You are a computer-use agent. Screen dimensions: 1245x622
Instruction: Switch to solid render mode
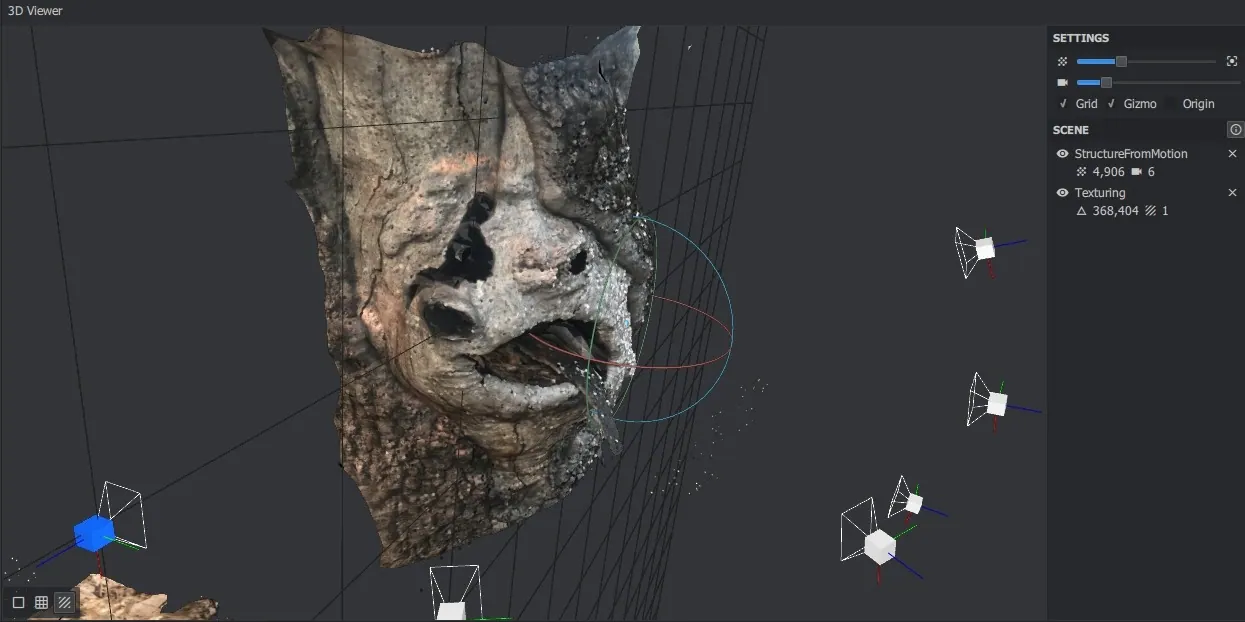click(x=18, y=602)
